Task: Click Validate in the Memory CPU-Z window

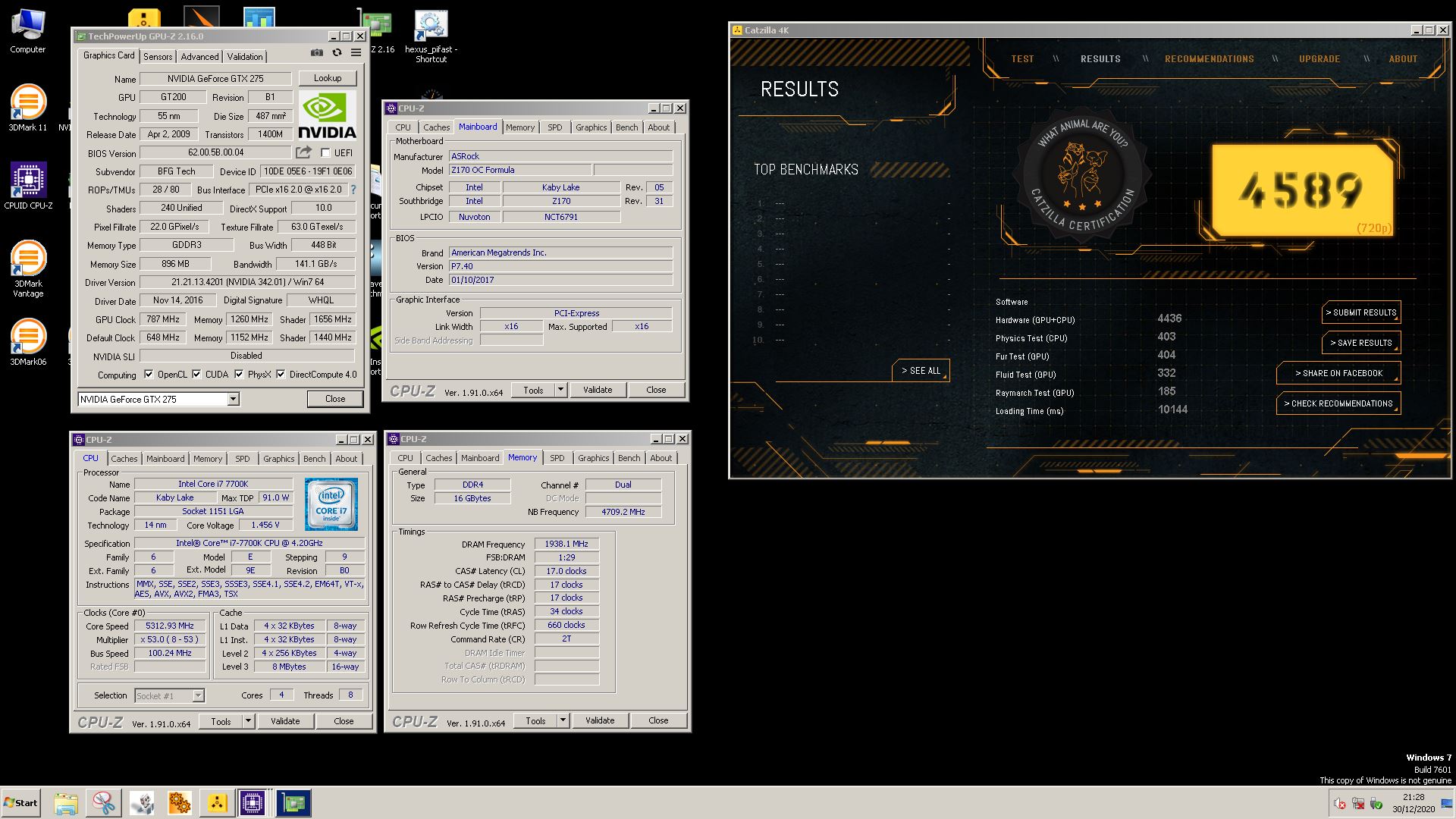Action: tap(600, 720)
